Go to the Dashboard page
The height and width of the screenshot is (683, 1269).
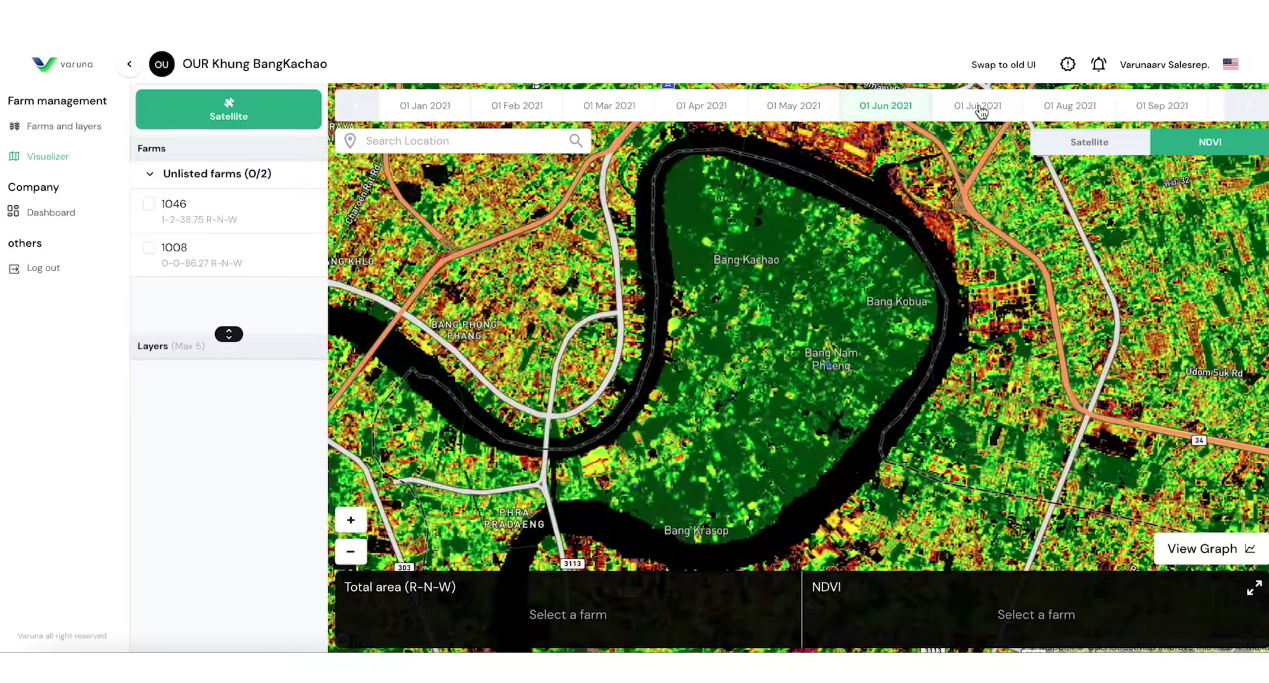[50, 213]
